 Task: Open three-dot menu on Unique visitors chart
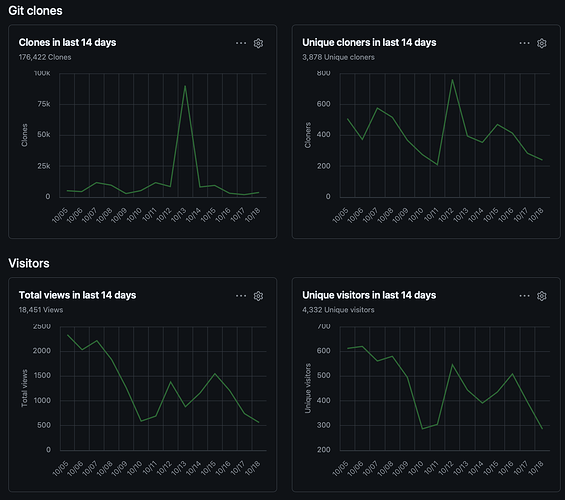[x=525, y=296]
